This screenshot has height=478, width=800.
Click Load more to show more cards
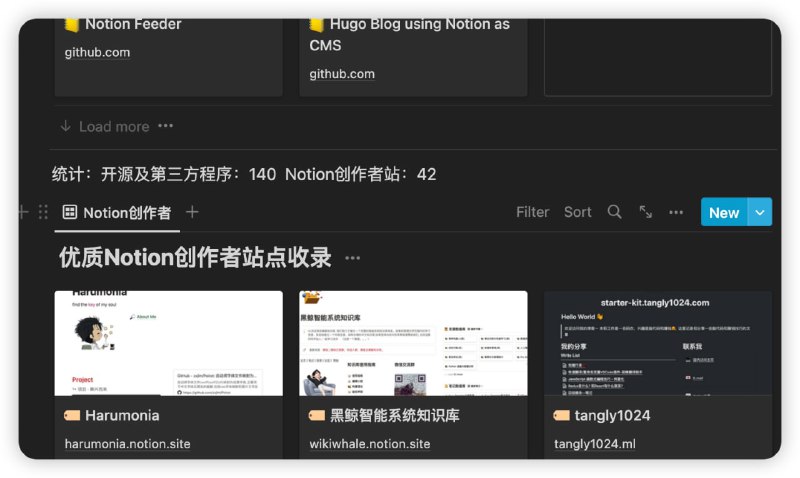click(x=114, y=127)
